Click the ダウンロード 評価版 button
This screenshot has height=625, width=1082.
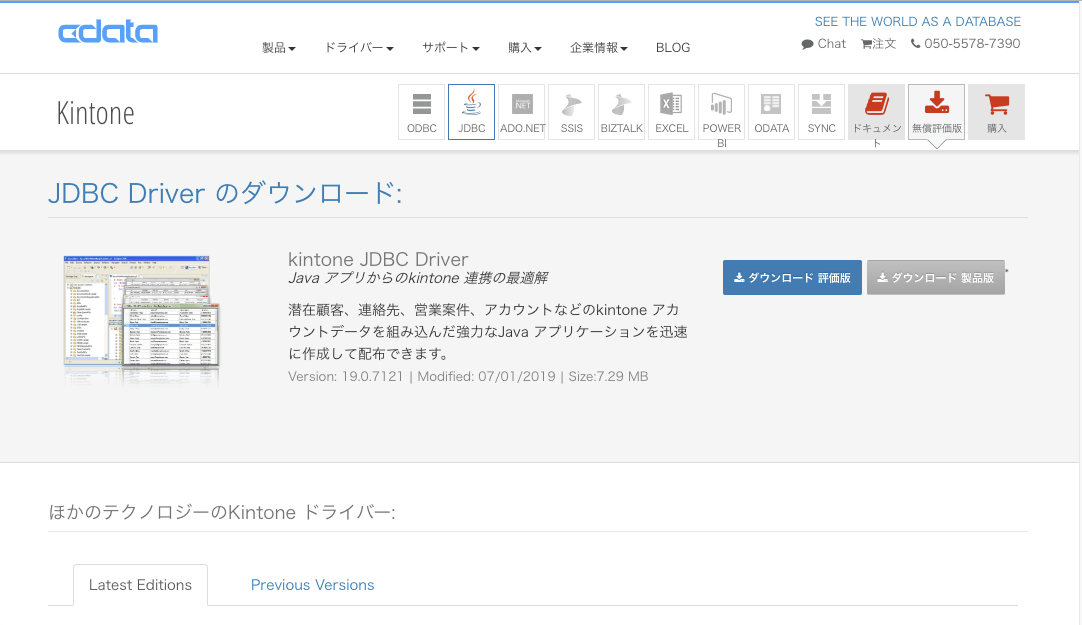pyautogui.click(x=792, y=277)
